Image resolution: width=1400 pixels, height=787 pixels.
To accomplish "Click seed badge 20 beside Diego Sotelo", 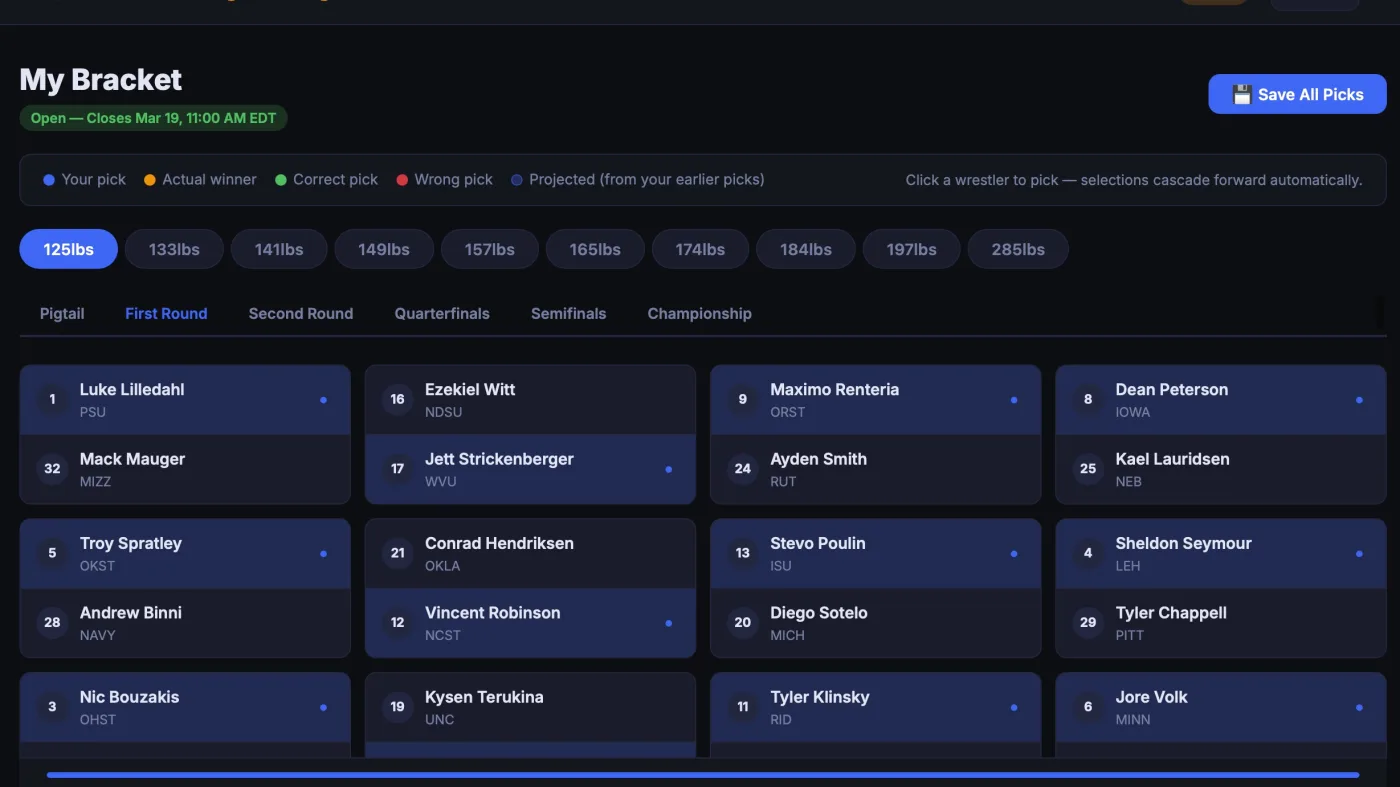I will pos(742,623).
